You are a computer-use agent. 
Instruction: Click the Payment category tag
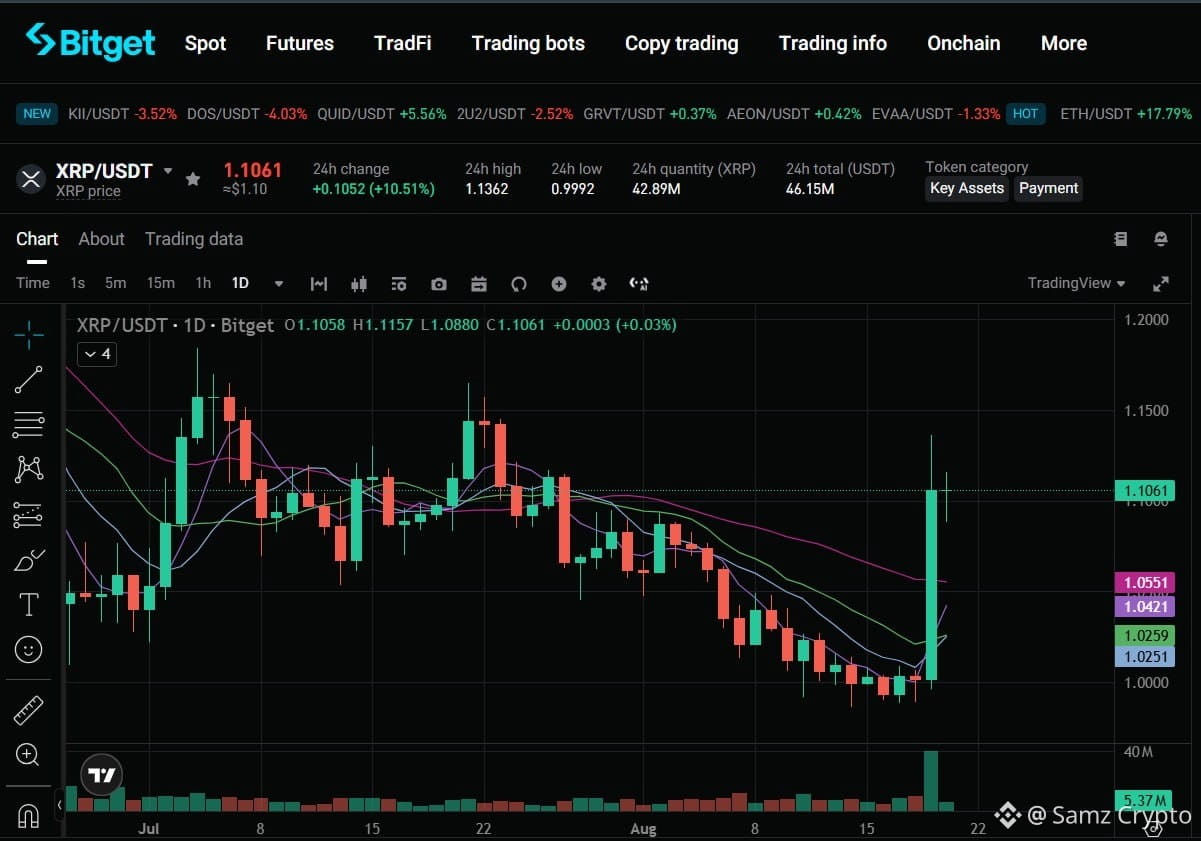coord(1048,188)
